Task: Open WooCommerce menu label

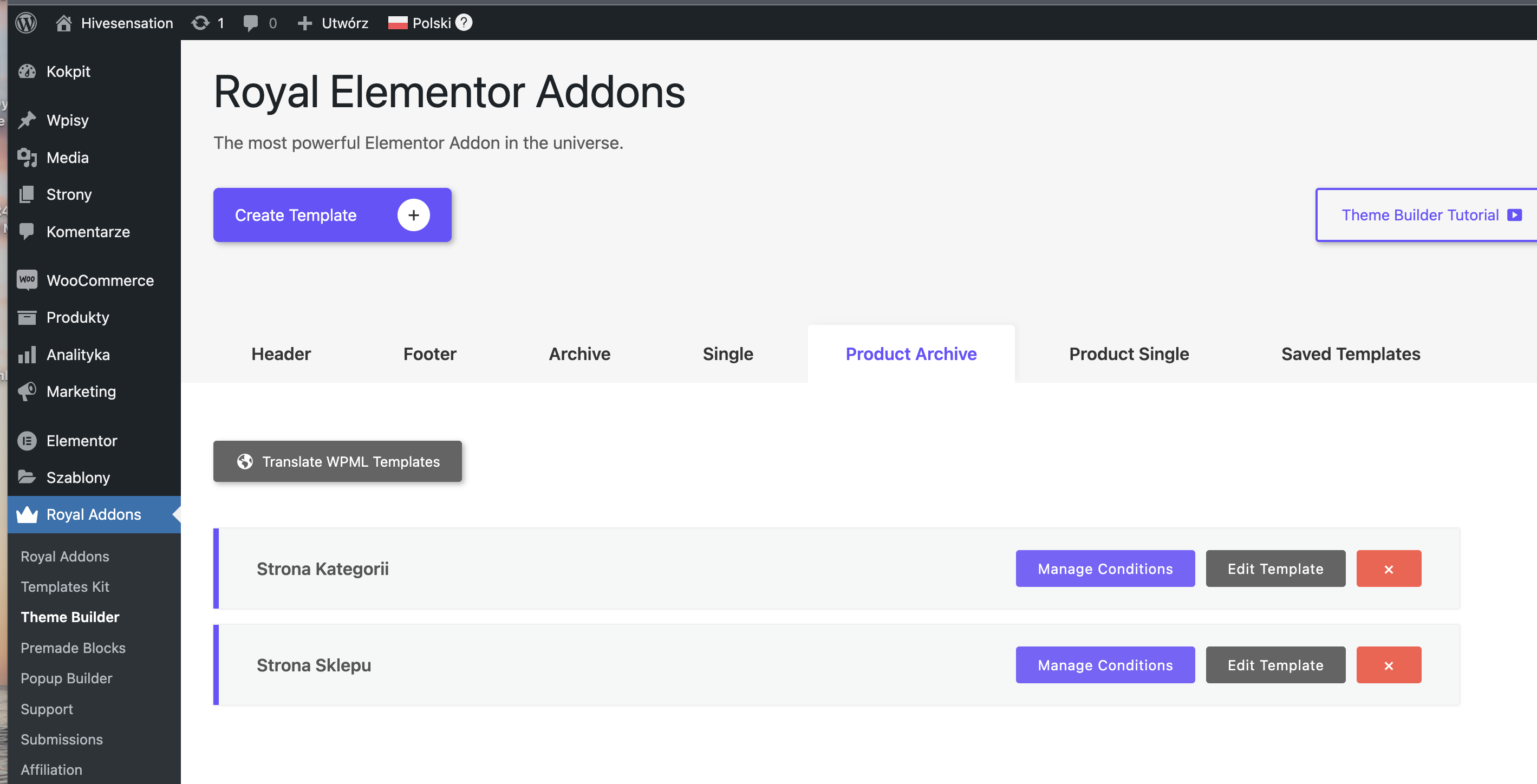Action: [x=100, y=280]
